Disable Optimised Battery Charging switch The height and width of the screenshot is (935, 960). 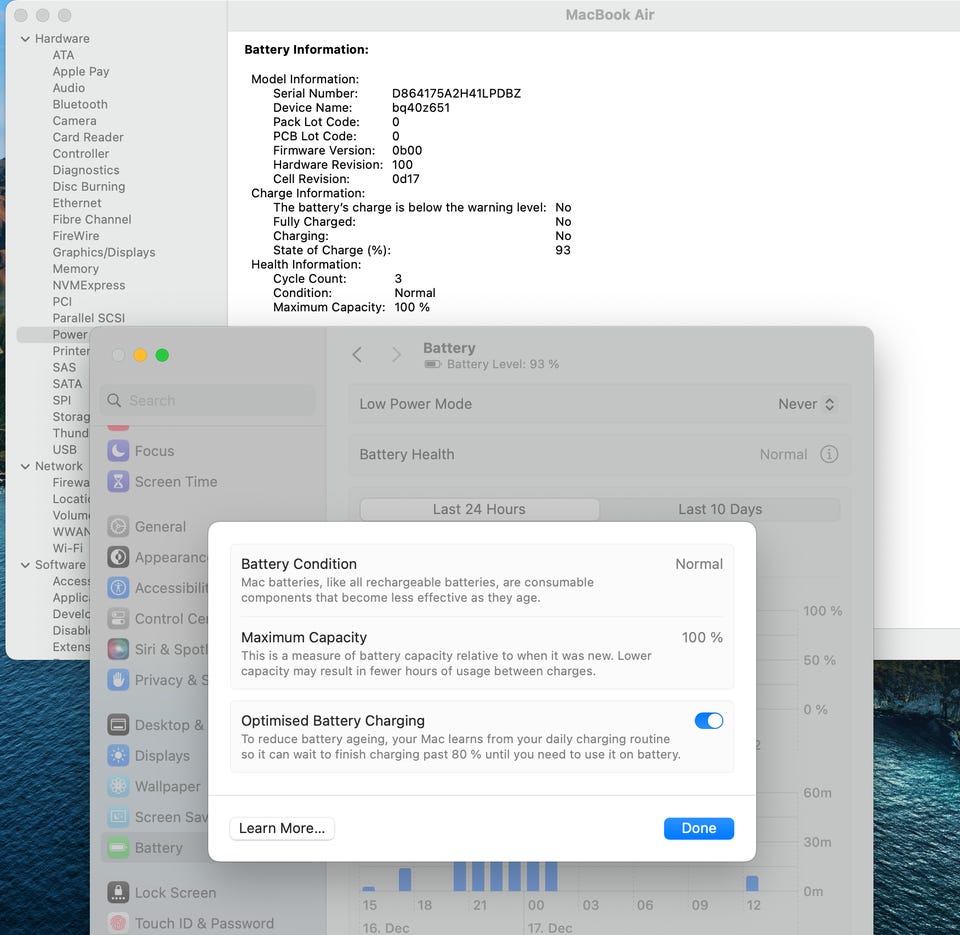[x=708, y=721]
